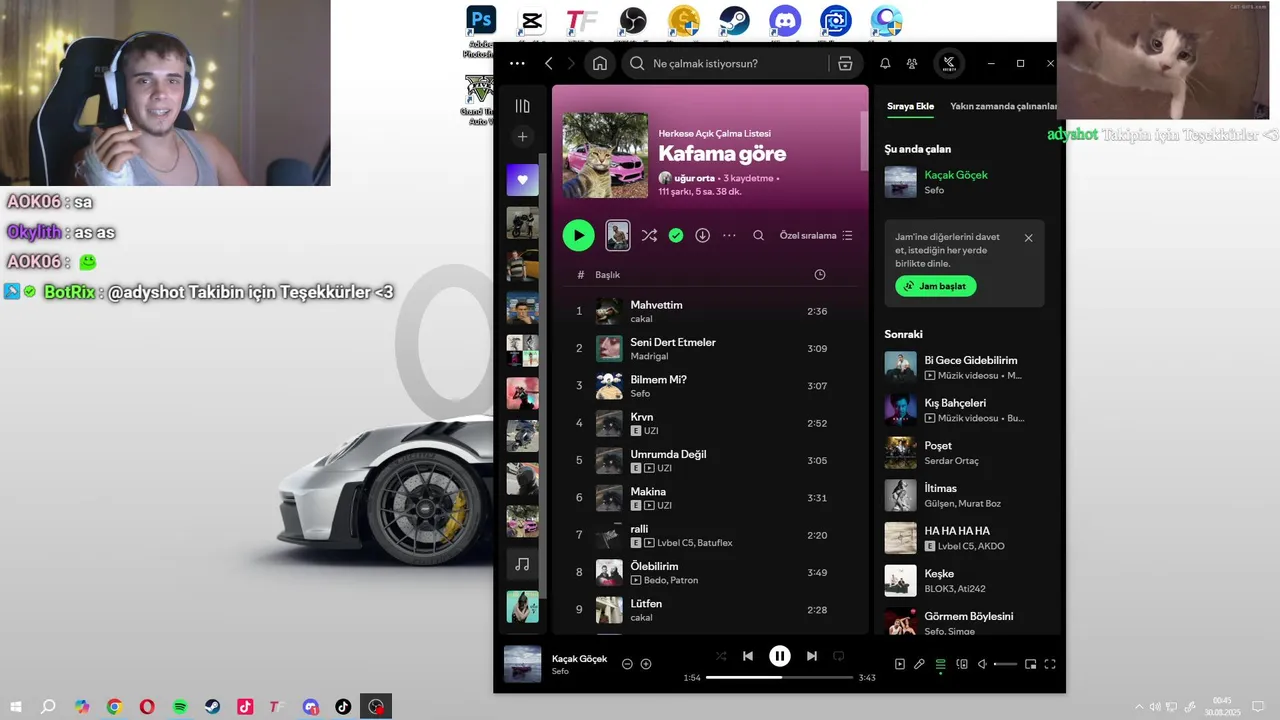Toggle the saved-to-library checkmark for the playlist
This screenshot has height=720, width=1280.
click(676, 235)
